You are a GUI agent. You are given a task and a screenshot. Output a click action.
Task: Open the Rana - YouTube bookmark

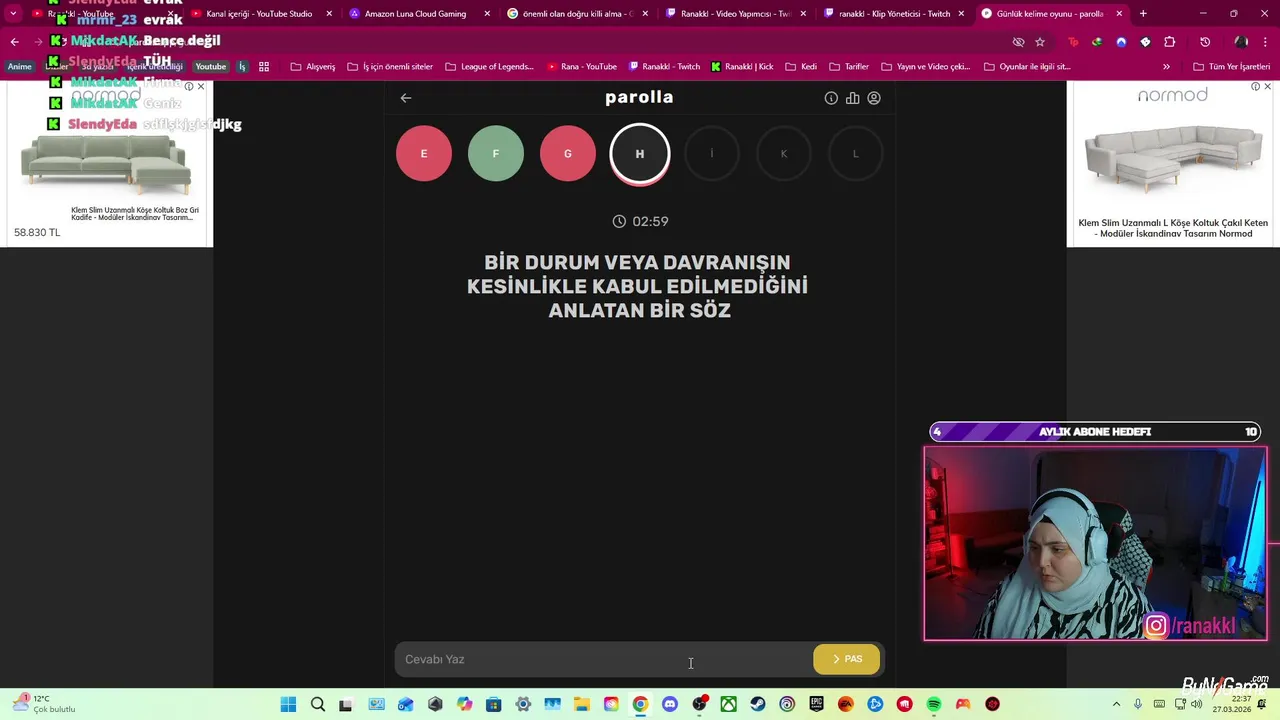[582, 67]
